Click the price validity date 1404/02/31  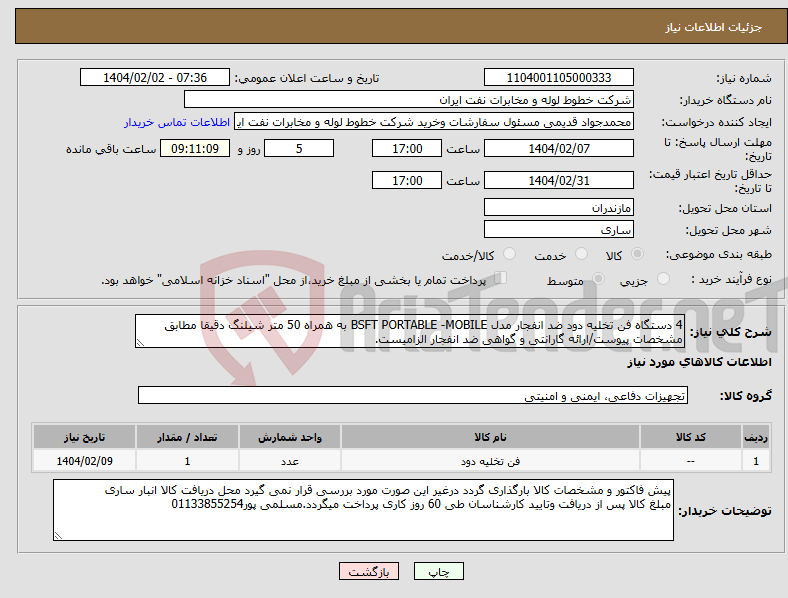[559, 180]
